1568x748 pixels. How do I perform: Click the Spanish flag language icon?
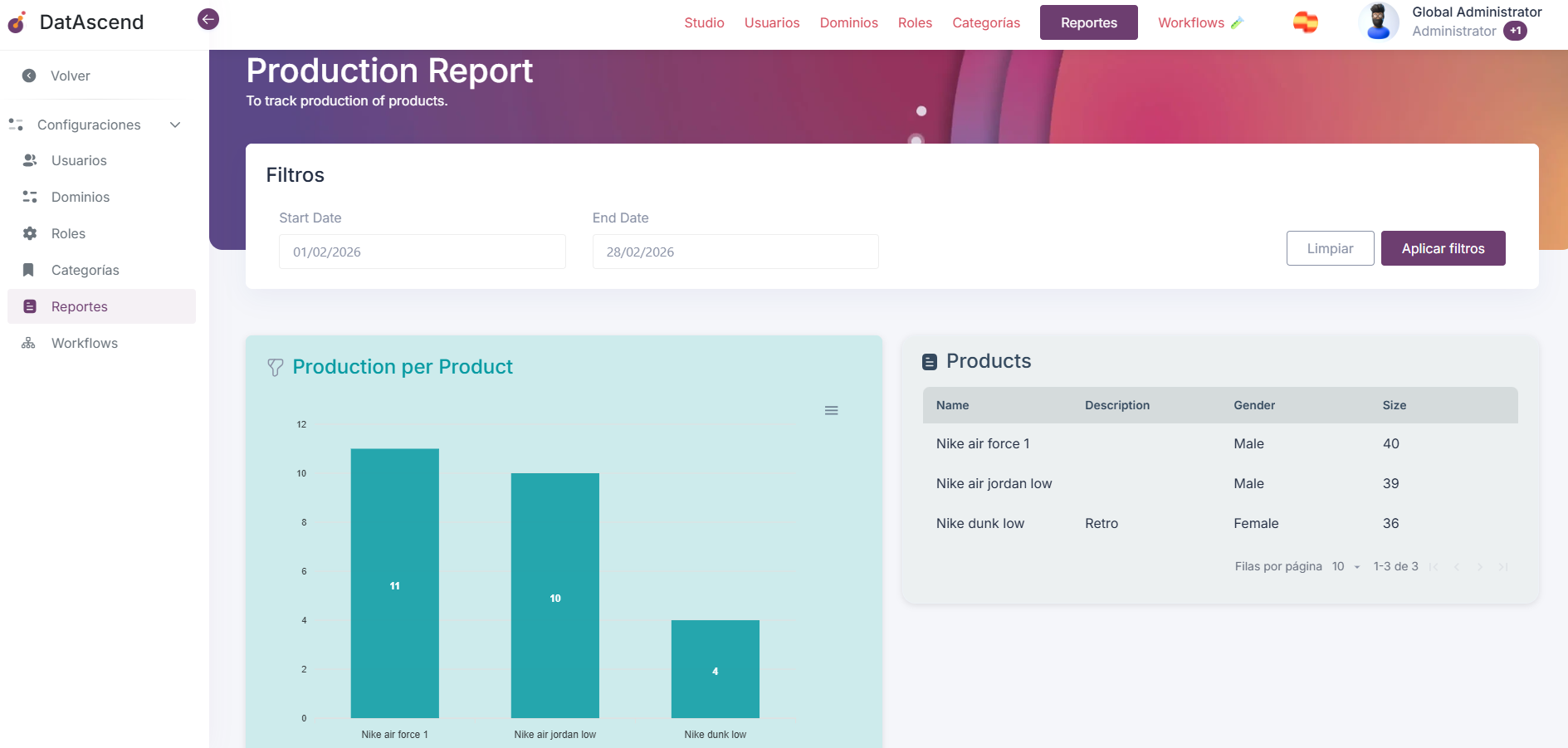1305,22
